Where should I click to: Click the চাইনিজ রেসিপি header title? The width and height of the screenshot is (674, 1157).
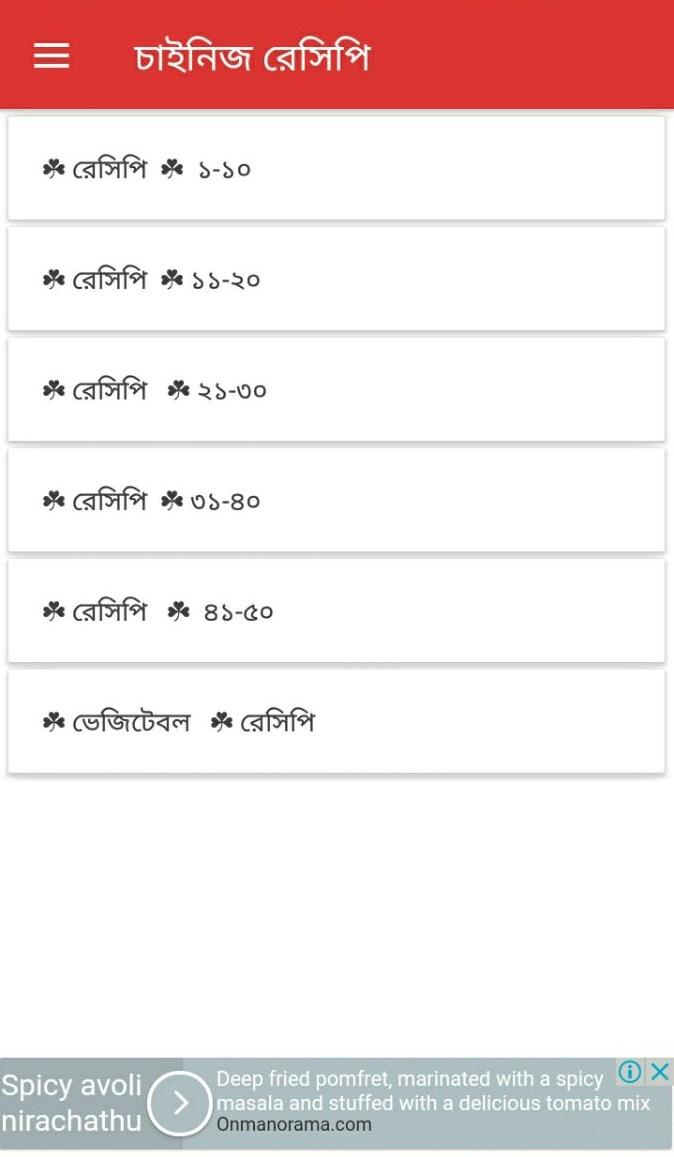pyautogui.click(x=252, y=57)
